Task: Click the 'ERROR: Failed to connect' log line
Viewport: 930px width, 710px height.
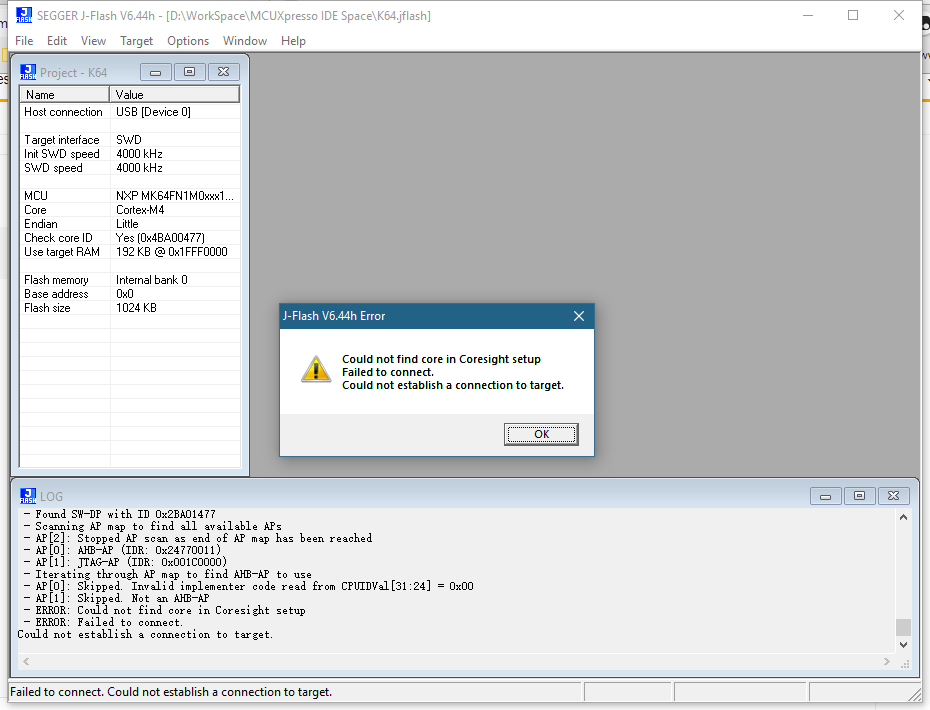Action: 103,622
